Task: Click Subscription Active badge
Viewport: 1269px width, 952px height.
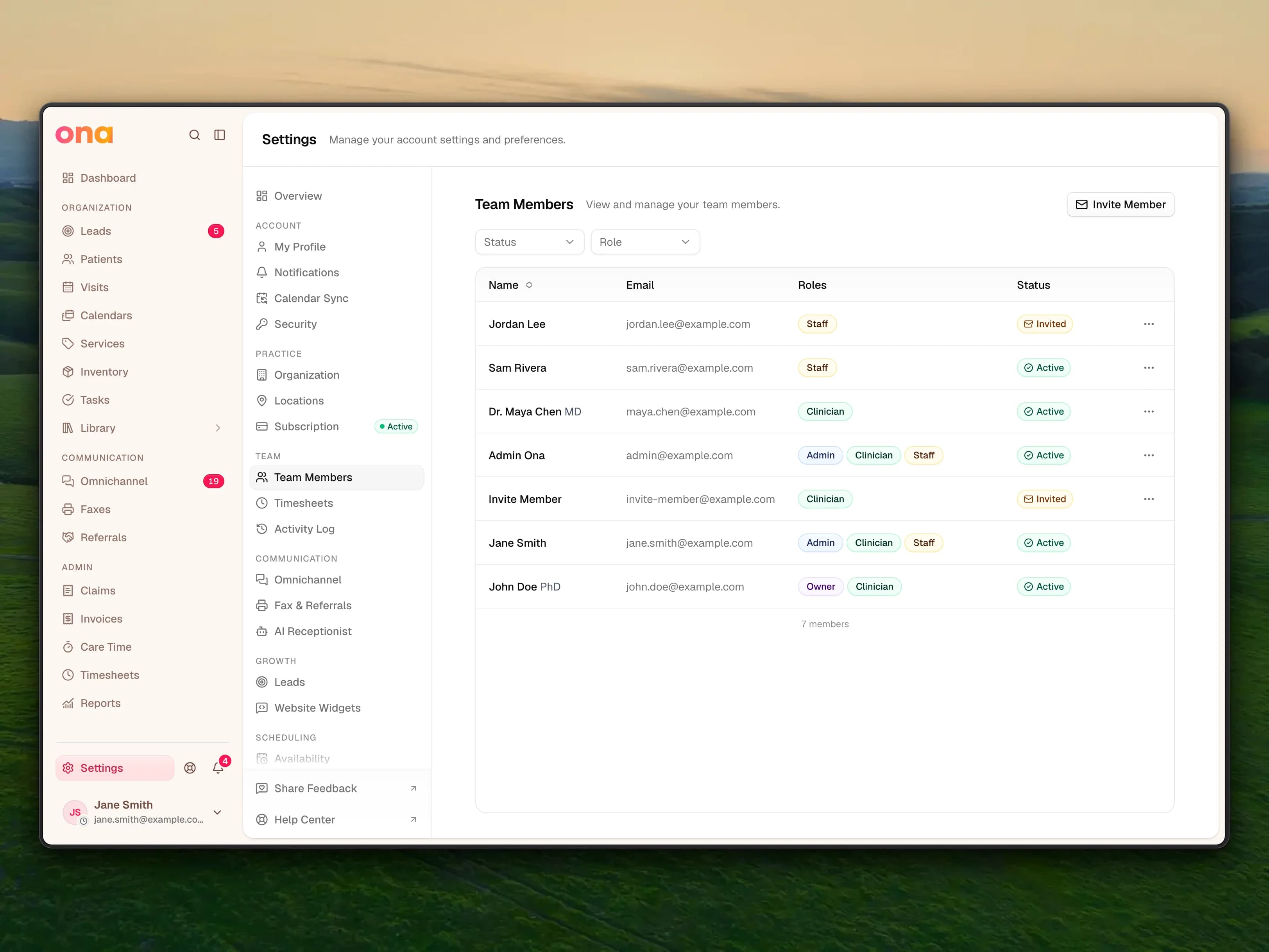Action: tap(396, 427)
